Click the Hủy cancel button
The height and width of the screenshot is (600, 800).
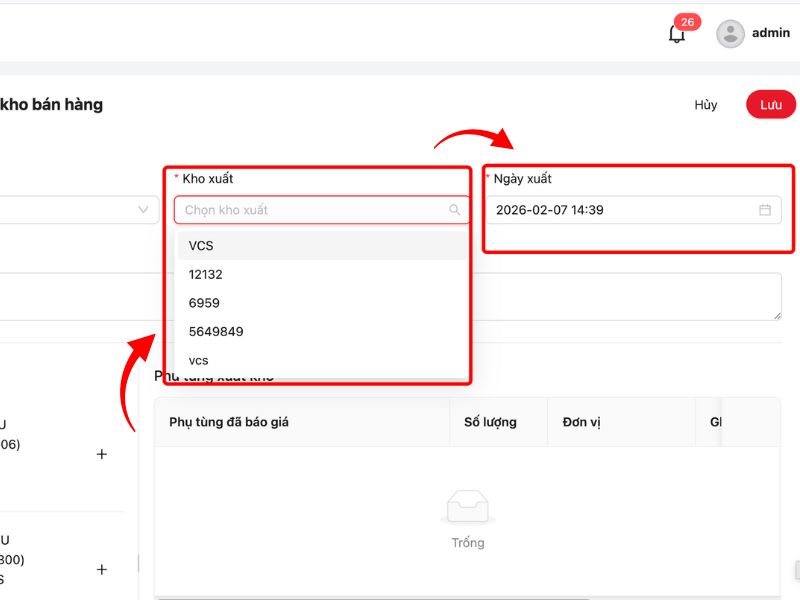[705, 105]
